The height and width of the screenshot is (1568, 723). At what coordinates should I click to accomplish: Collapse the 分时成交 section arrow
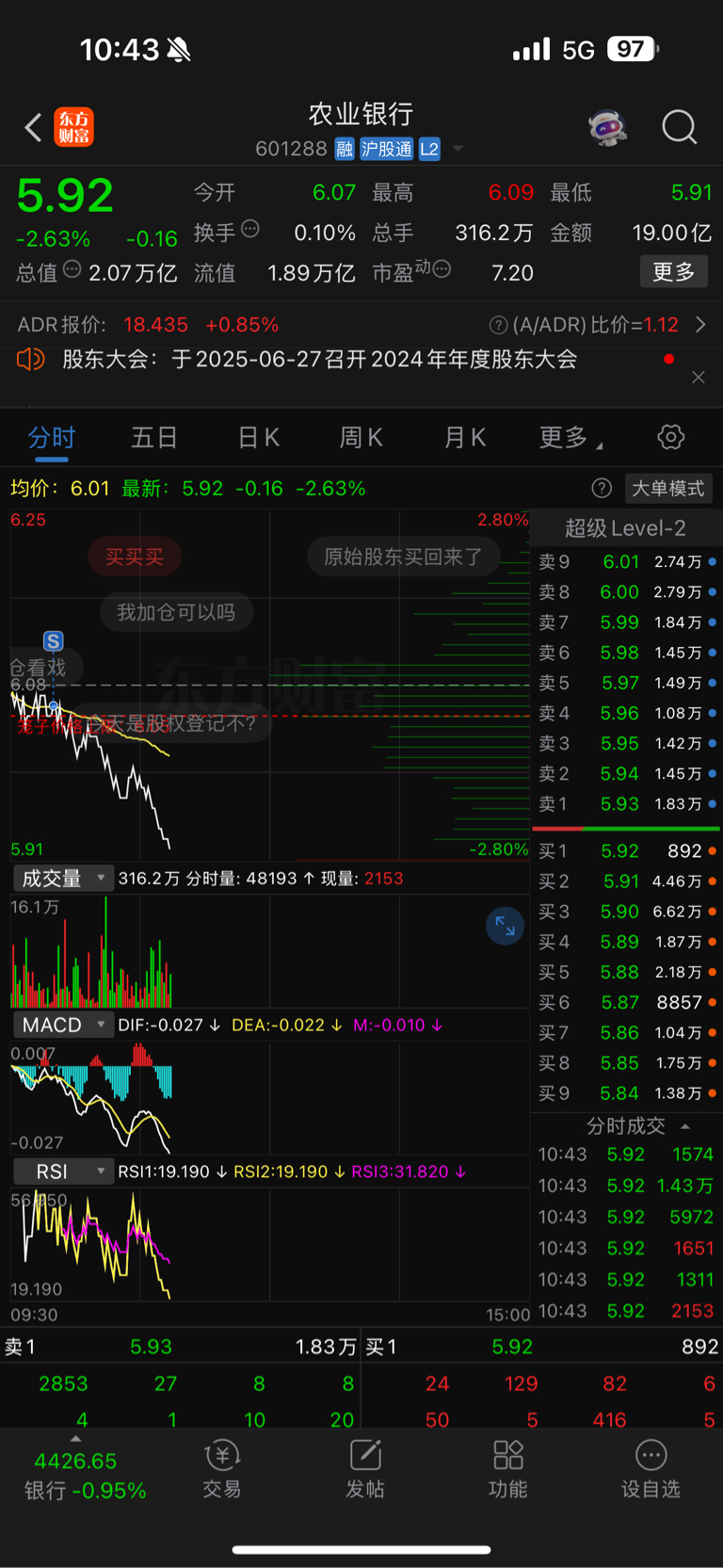[x=685, y=1126]
